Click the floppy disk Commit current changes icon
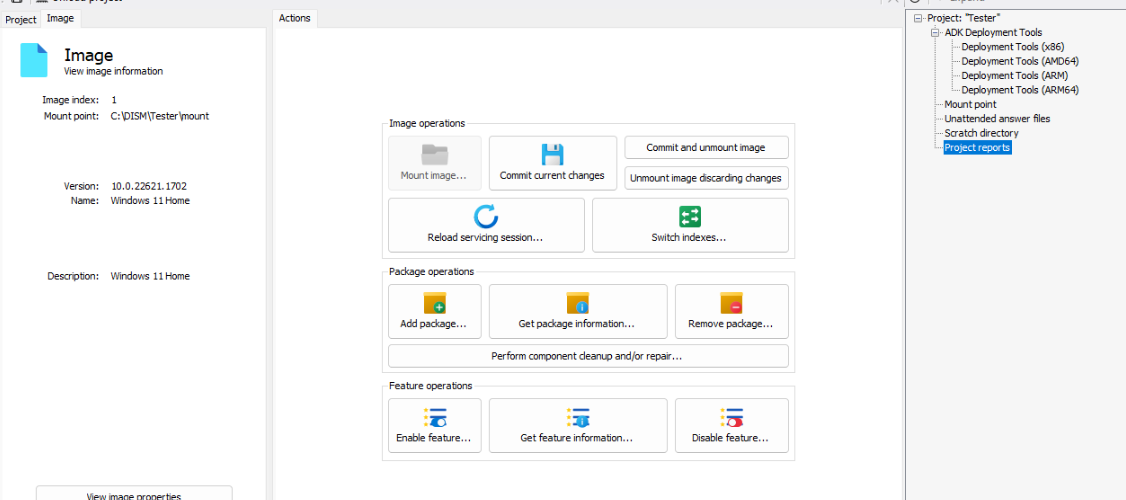The image size is (1126, 500). 552,154
